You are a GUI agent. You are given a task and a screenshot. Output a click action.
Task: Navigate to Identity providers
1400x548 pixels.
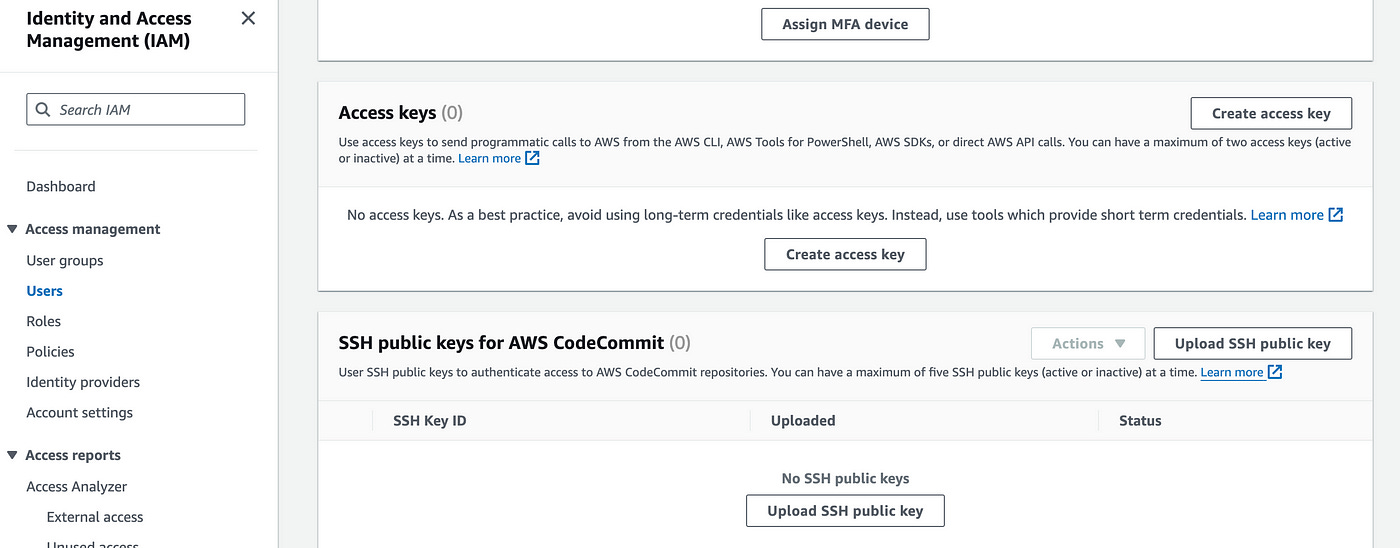(x=83, y=382)
